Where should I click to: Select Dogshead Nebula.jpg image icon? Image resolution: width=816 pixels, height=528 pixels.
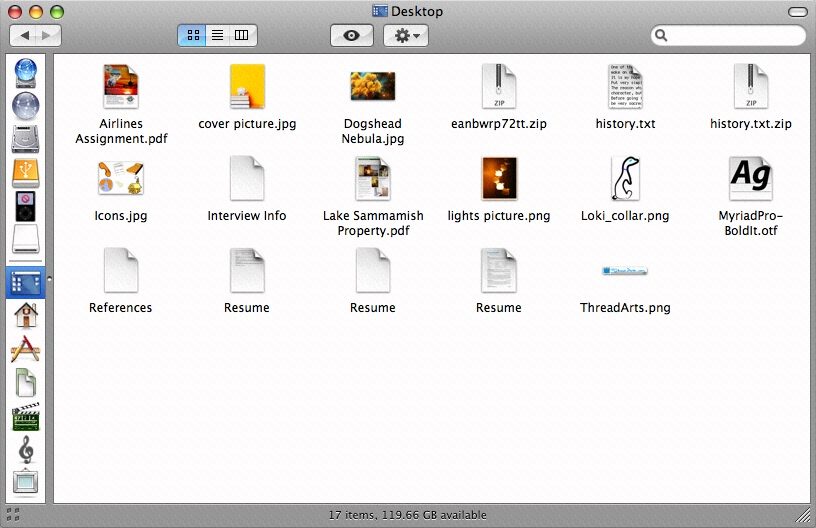pyautogui.click(x=373, y=86)
